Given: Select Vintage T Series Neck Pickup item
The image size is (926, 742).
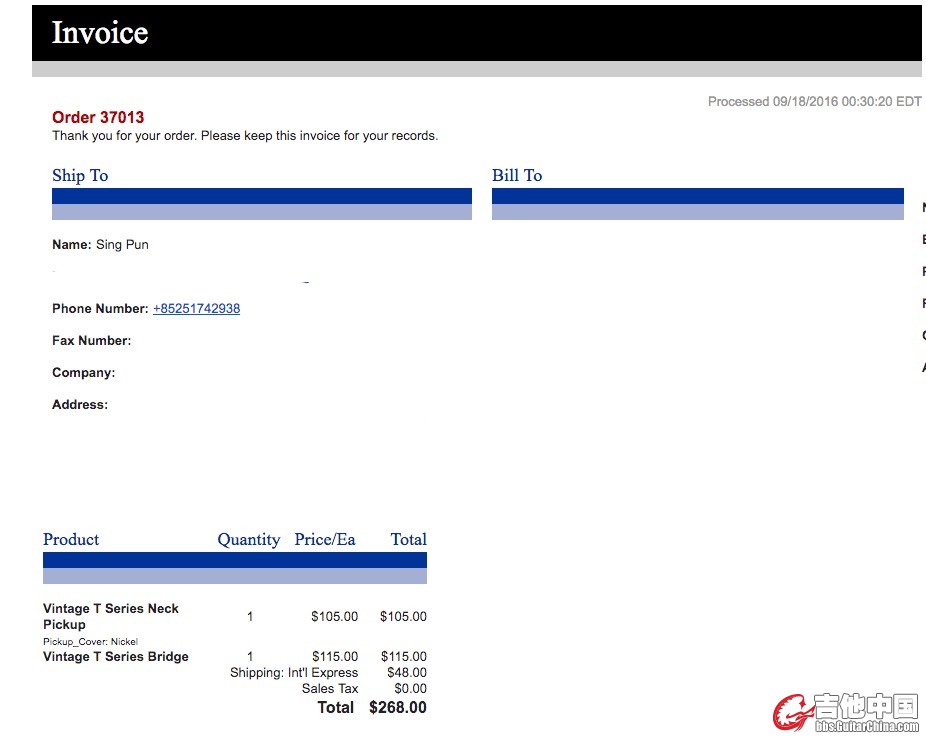Looking at the screenshot, I should [110, 616].
